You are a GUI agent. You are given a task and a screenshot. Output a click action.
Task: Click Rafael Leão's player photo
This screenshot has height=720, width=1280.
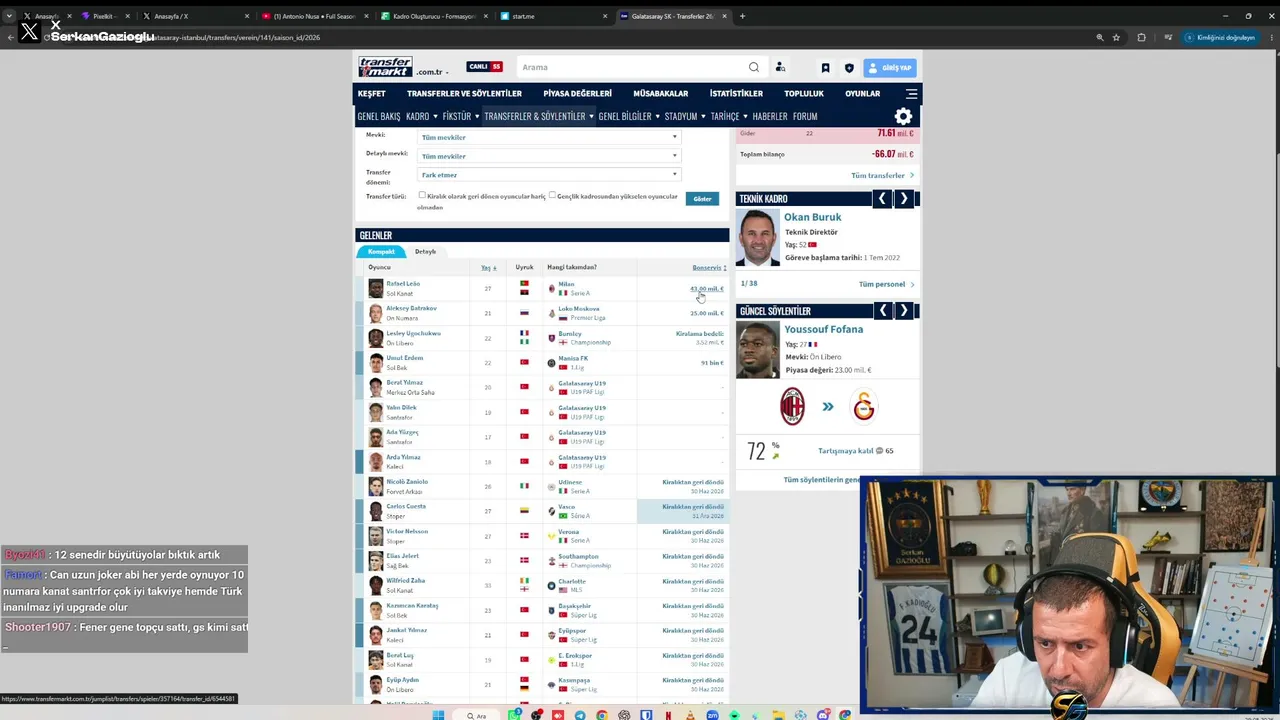(376, 288)
